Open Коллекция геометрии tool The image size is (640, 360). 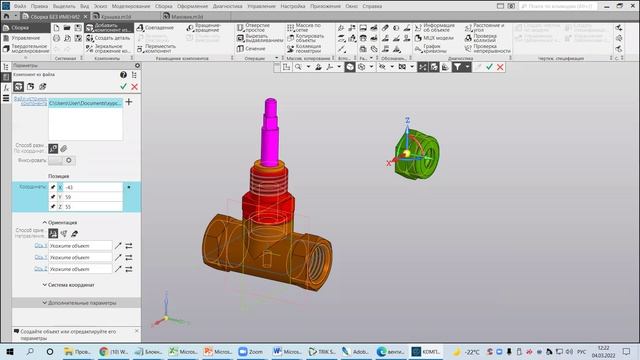pos(304,49)
